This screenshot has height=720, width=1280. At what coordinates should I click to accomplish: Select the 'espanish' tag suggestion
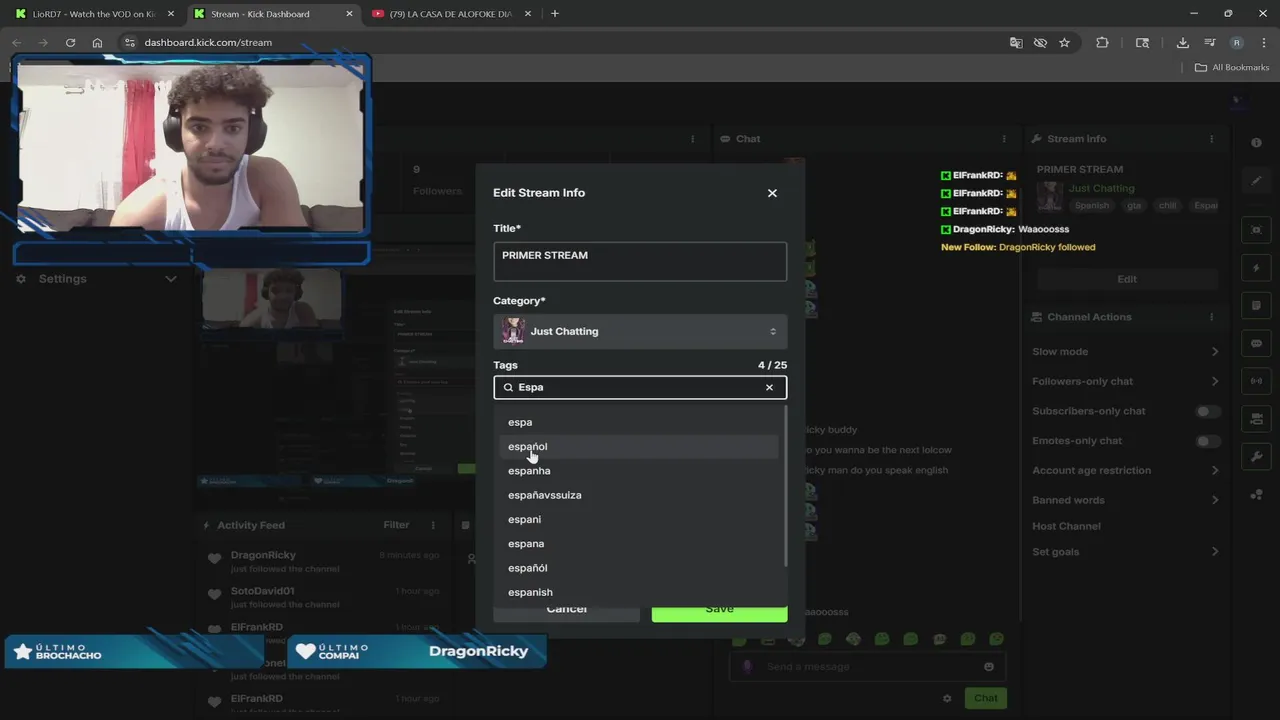pos(530,592)
